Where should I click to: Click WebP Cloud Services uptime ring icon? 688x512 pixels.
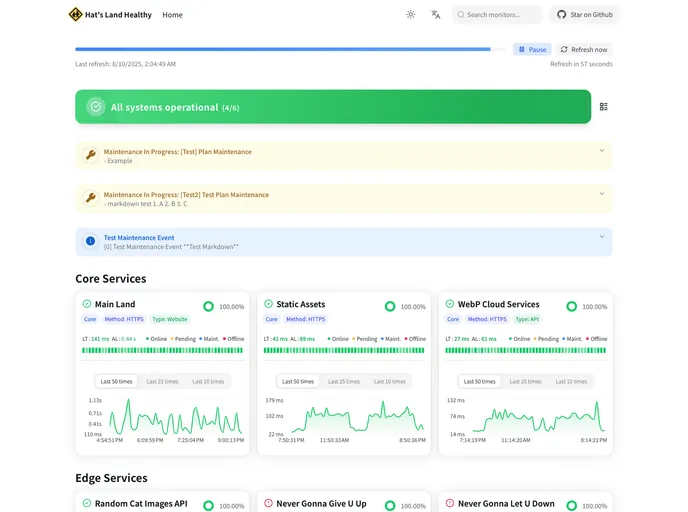tap(572, 306)
